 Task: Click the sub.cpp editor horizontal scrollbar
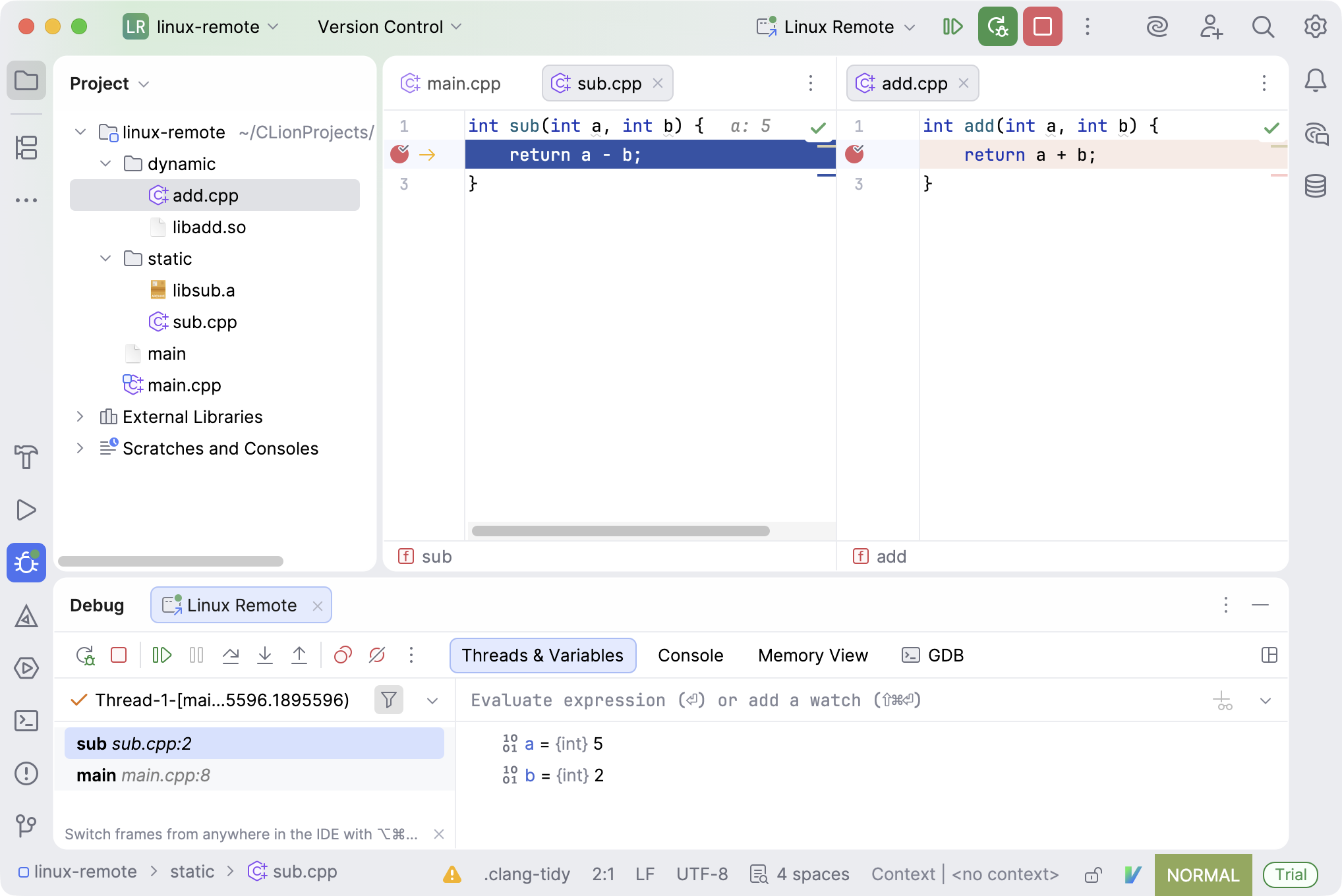[620, 531]
